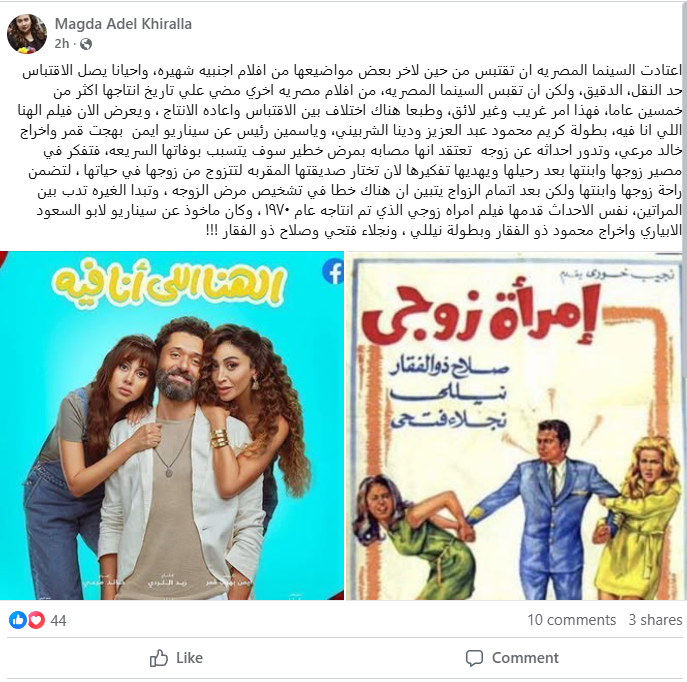Comment on the post
This screenshot has width=687, height=682.
512,658
